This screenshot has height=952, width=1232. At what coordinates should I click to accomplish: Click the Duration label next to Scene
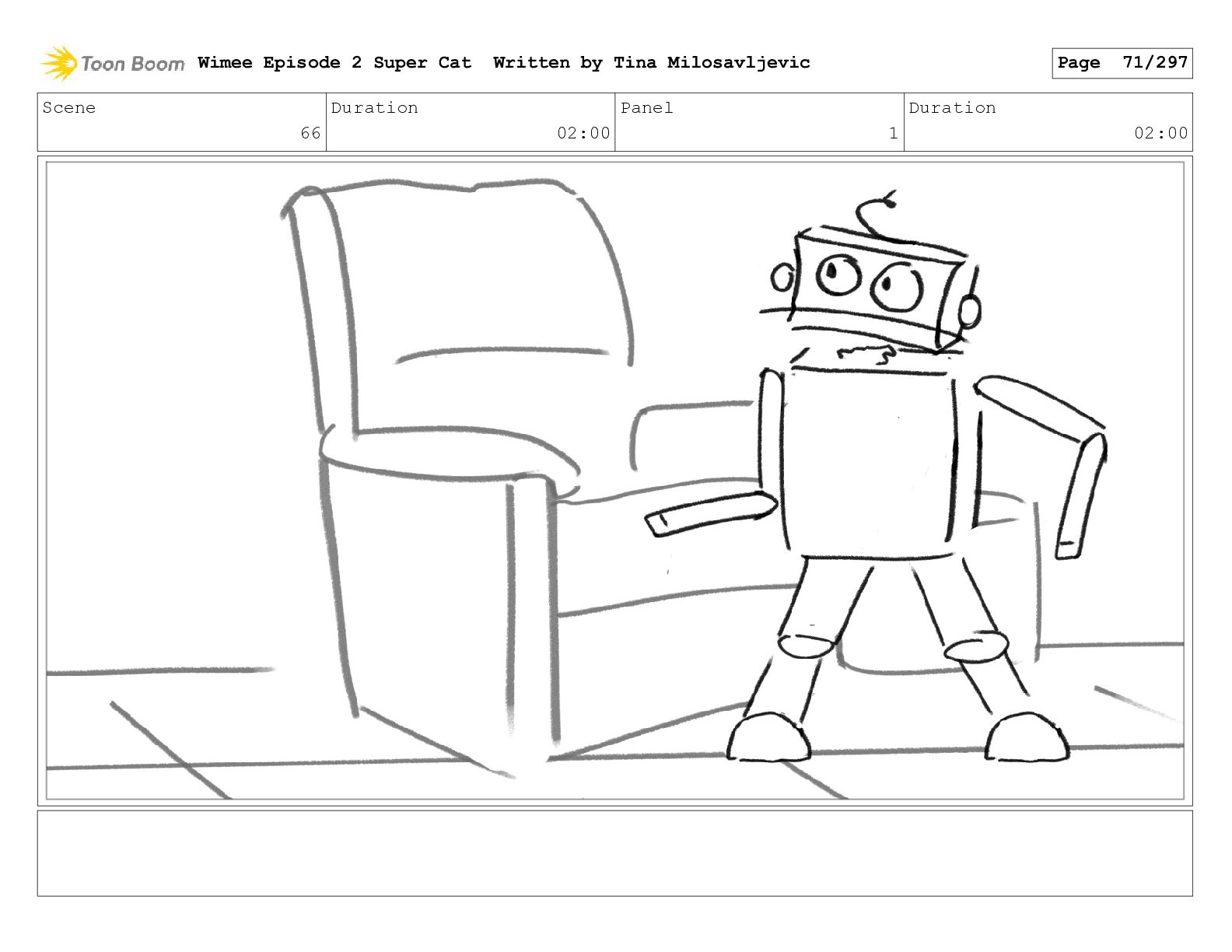(374, 107)
